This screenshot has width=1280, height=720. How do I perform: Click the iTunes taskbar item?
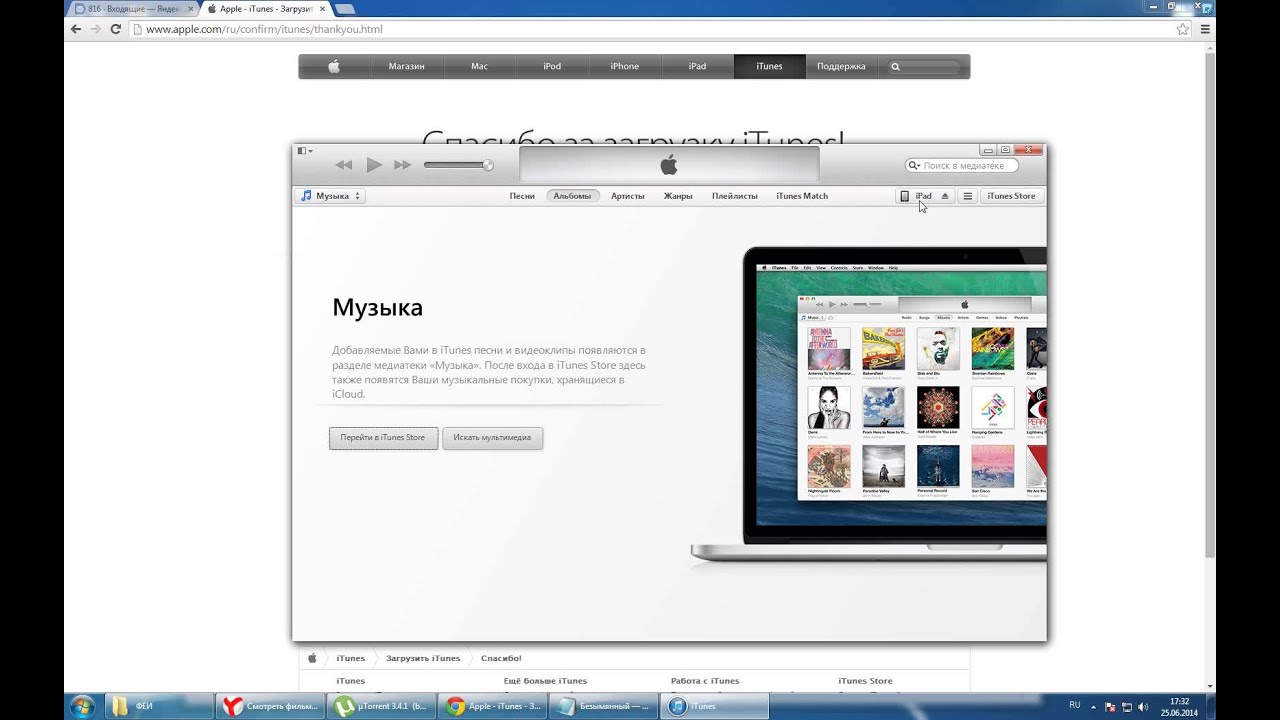click(716, 706)
